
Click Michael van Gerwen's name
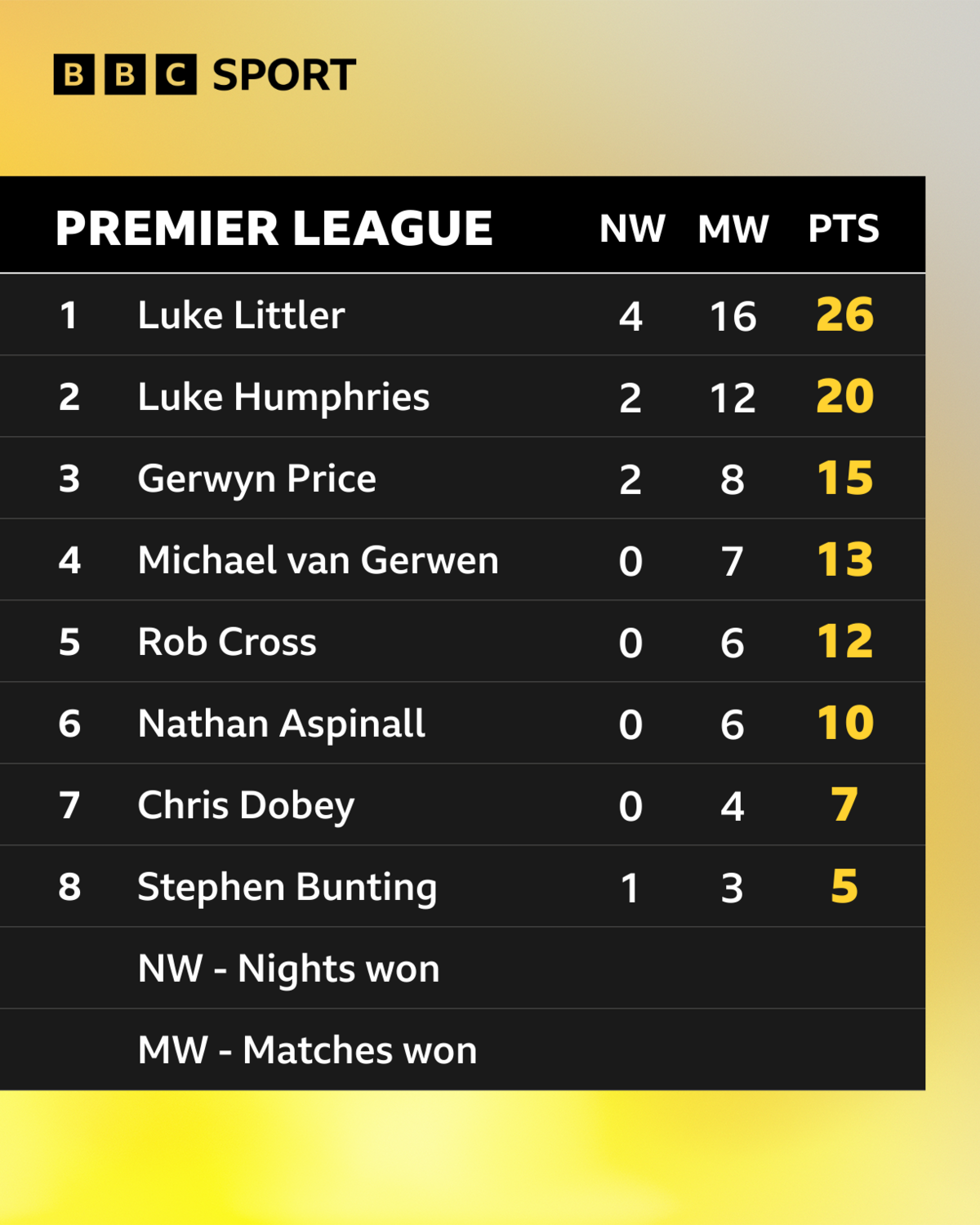(318, 560)
